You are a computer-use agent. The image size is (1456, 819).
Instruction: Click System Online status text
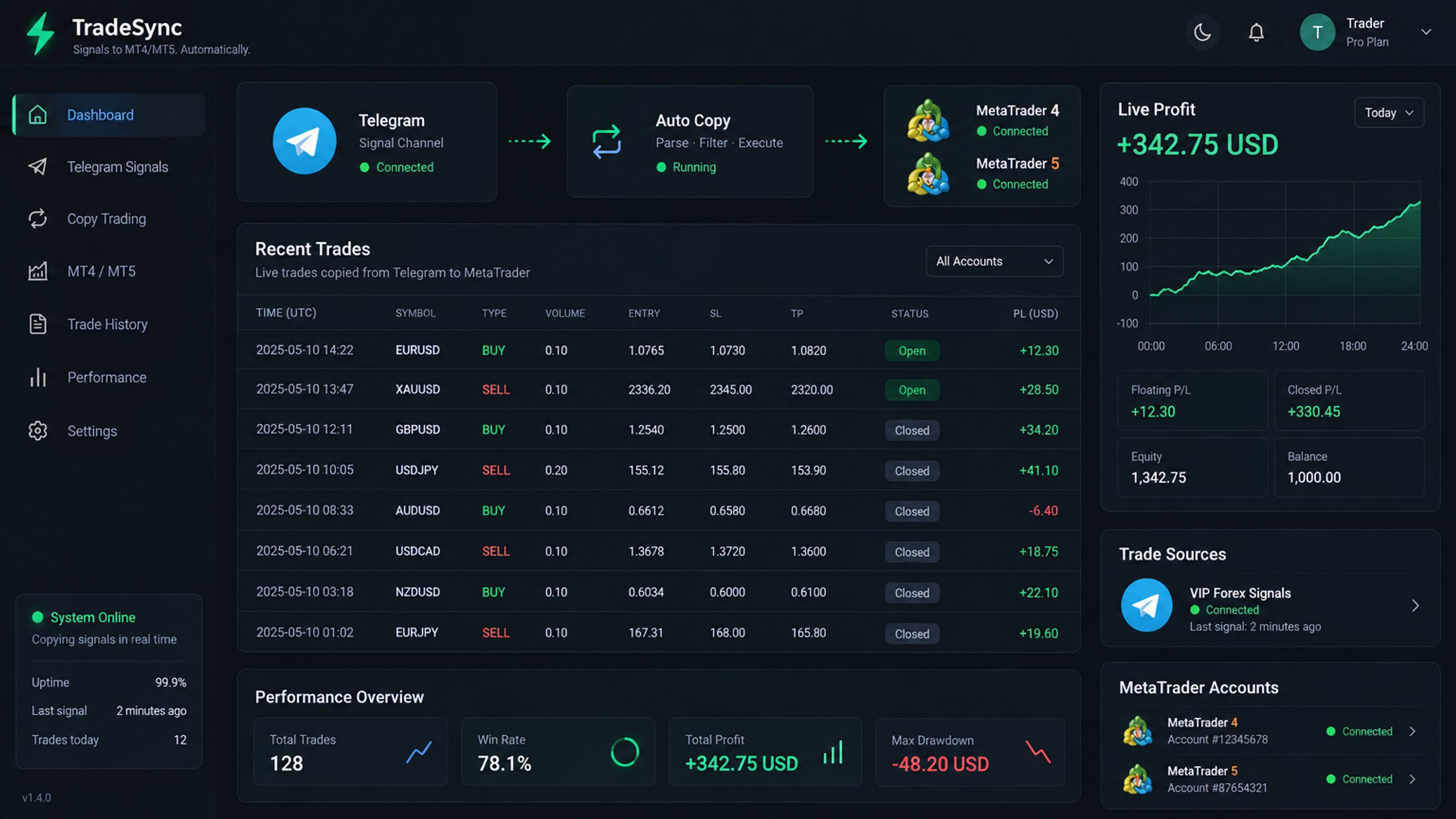tap(93, 618)
